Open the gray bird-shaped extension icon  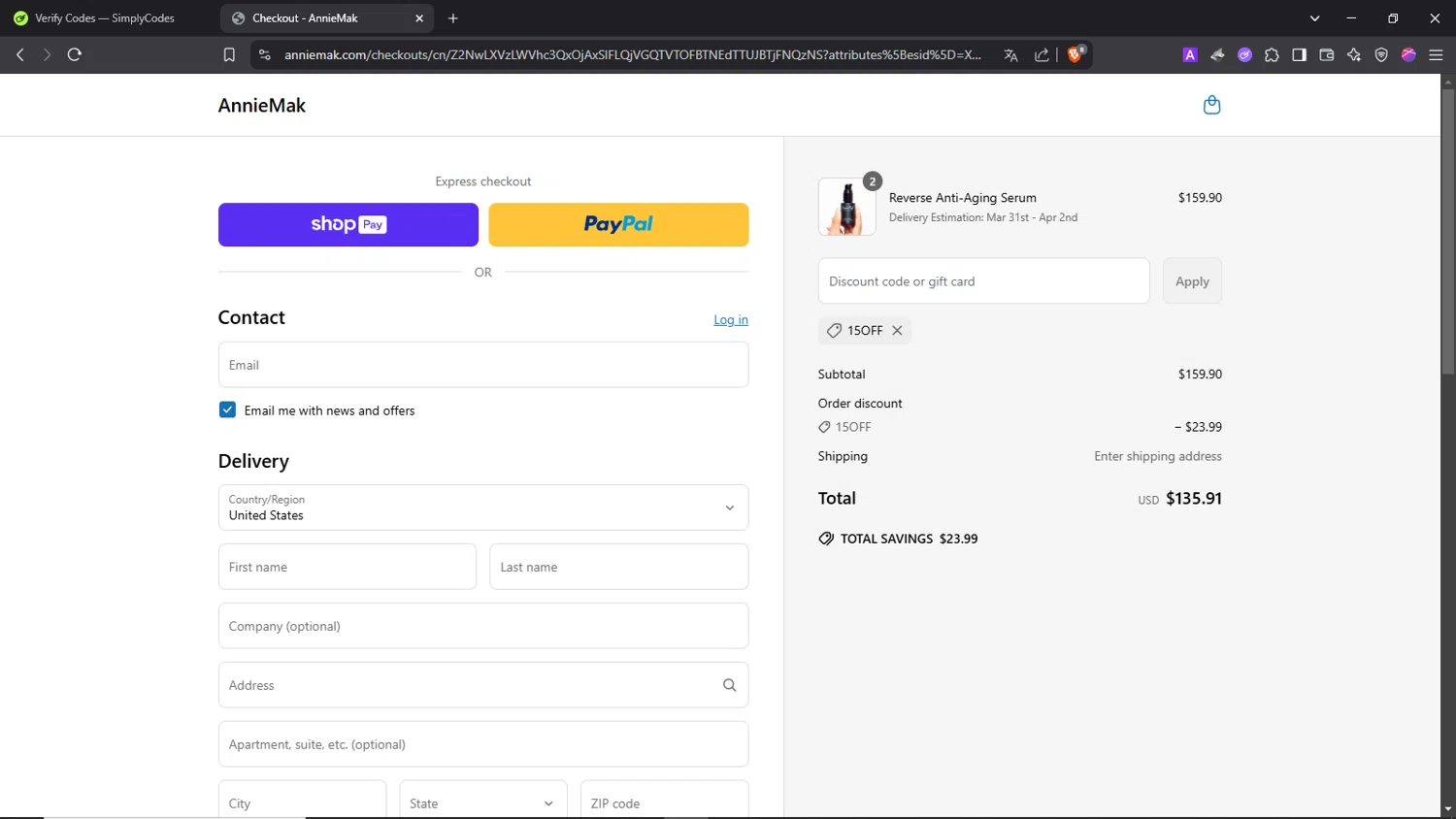(1217, 55)
